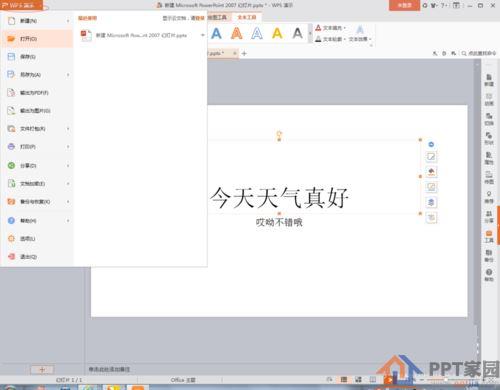Screen dimensions: 500x390
Task: Expand the Document Encryption (文档加密) submenu arrow
Action: 68,184
